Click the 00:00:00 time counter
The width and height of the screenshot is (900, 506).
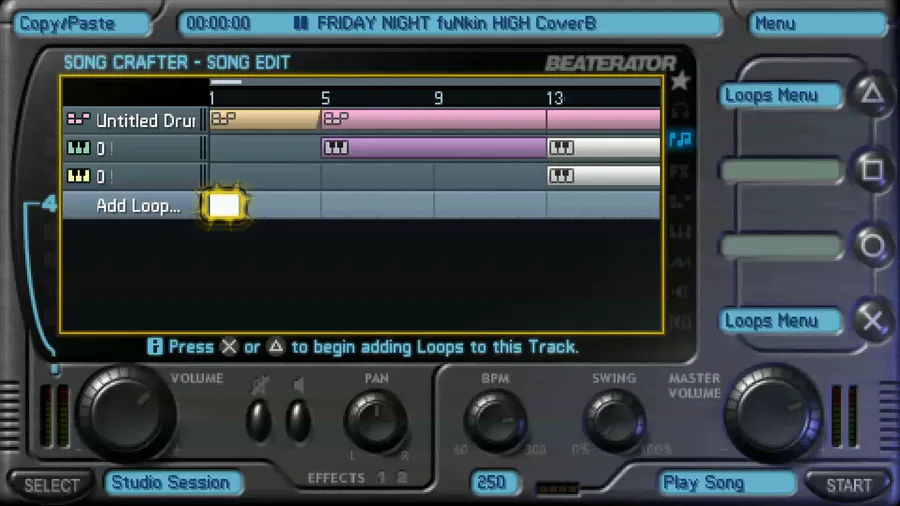pos(218,24)
